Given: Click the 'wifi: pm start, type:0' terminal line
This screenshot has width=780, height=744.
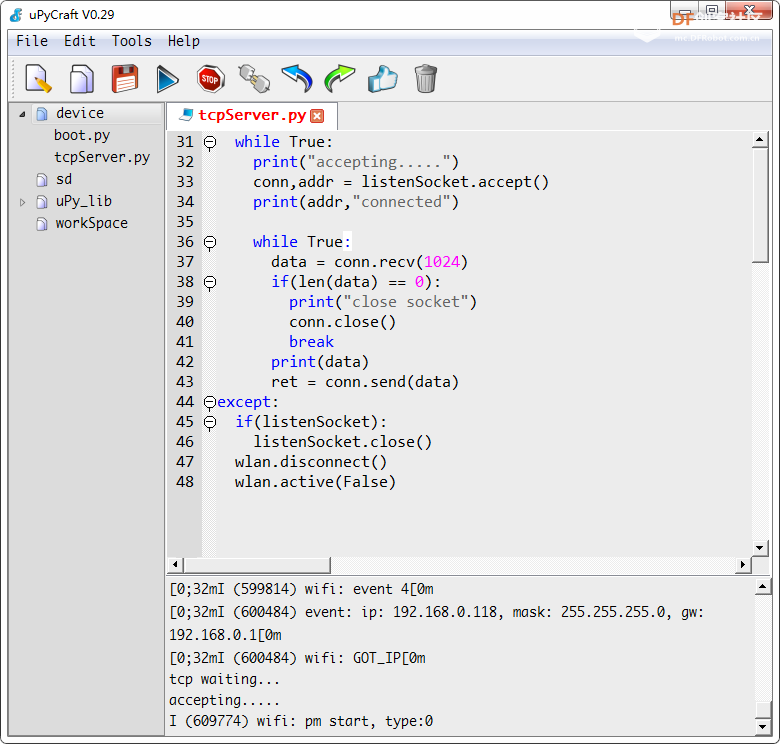Looking at the screenshot, I should (x=301, y=721).
